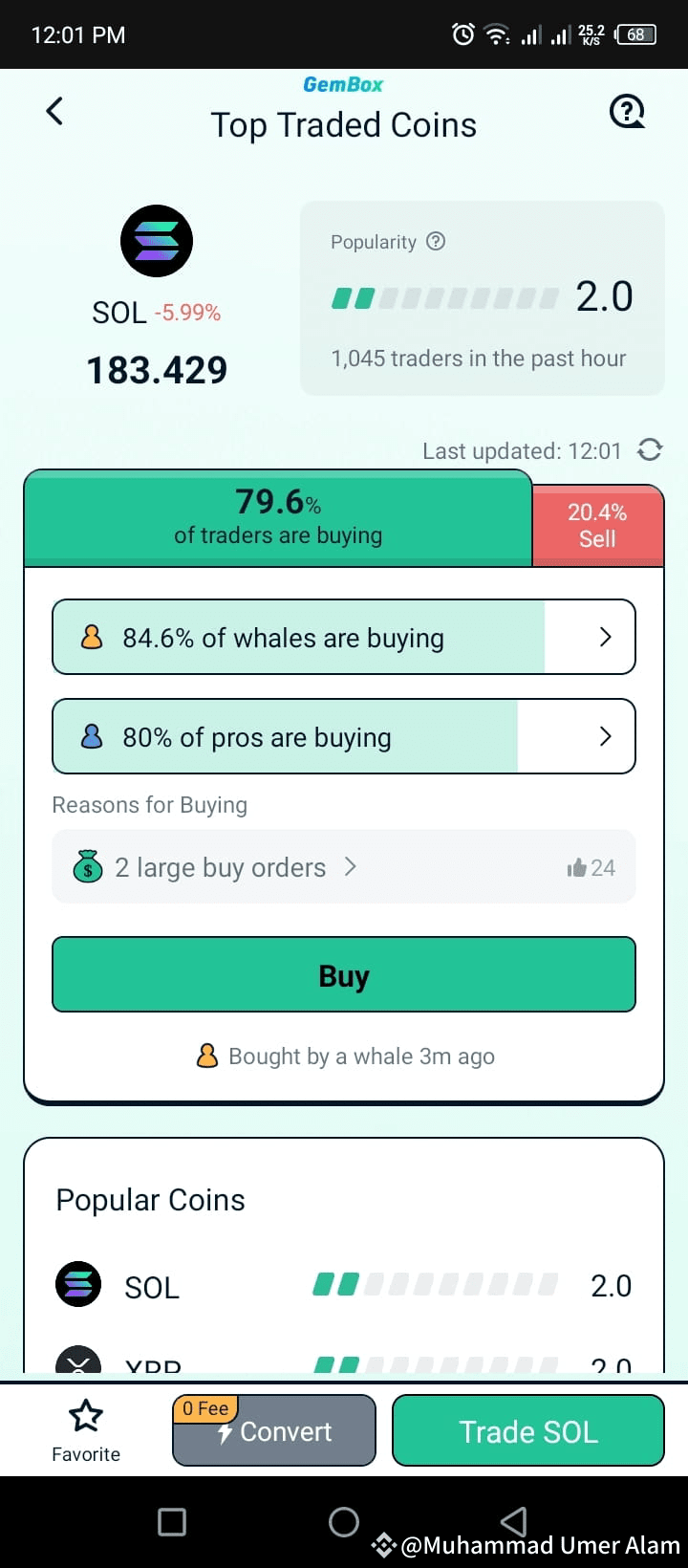Tap the popularity bar showing 2.0 score
This screenshot has width=688, height=1568.
pos(440,297)
